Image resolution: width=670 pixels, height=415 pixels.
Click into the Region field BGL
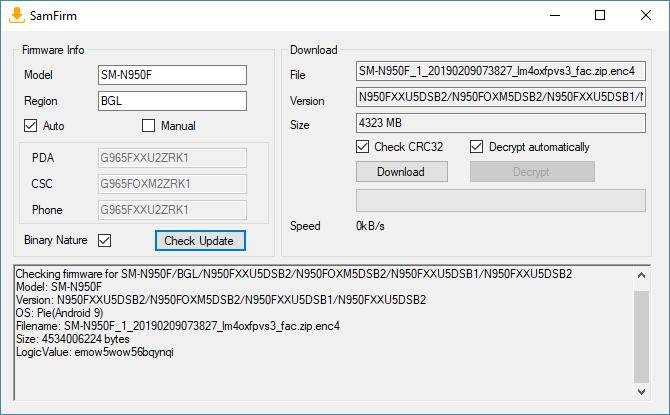[x=172, y=101]
